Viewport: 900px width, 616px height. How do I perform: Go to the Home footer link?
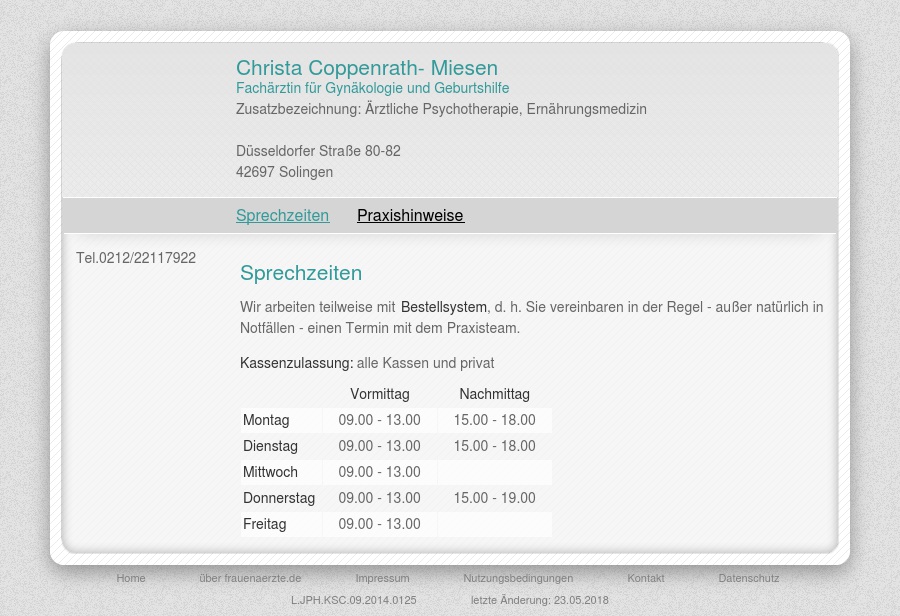[131, 578]
